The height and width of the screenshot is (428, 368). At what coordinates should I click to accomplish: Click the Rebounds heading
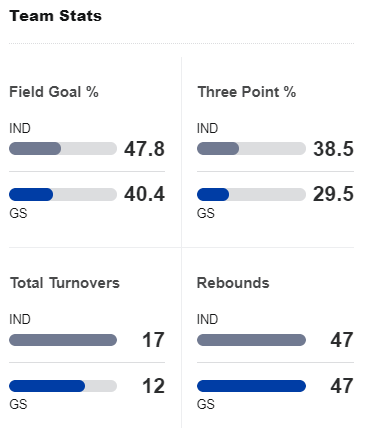(x=233, y=283)
